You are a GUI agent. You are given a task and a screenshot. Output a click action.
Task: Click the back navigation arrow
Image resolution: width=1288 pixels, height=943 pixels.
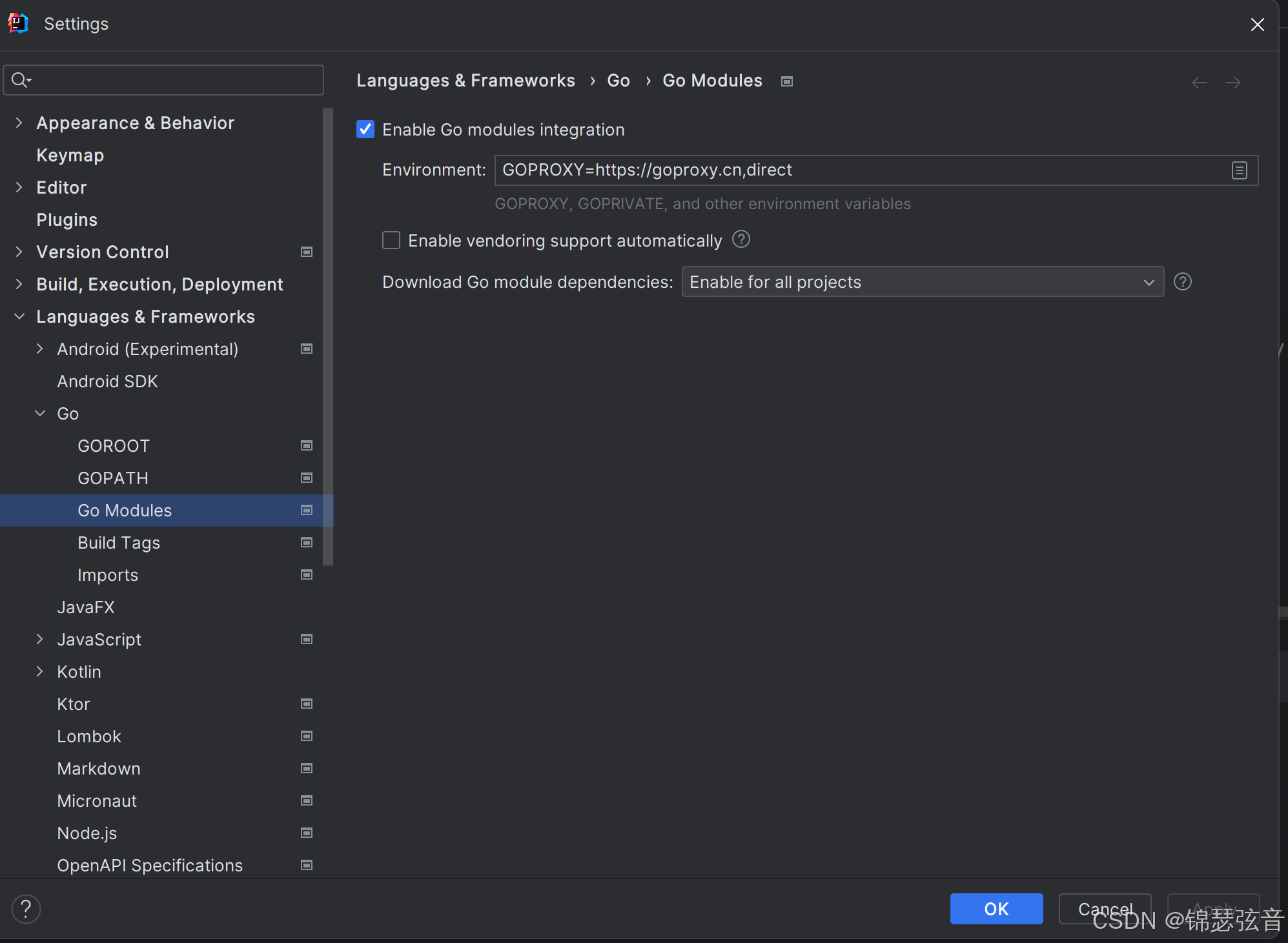(1199, 83)
